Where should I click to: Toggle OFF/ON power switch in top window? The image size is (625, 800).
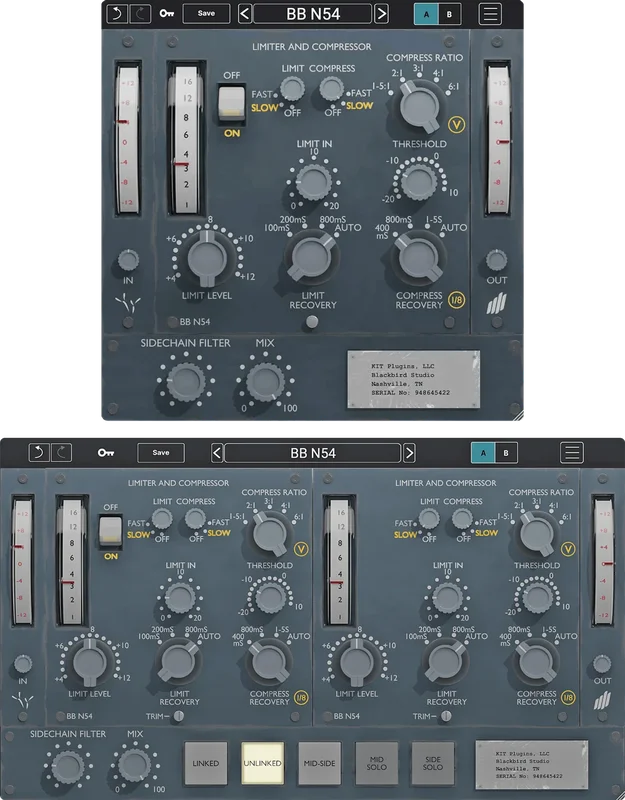[232, 103]
